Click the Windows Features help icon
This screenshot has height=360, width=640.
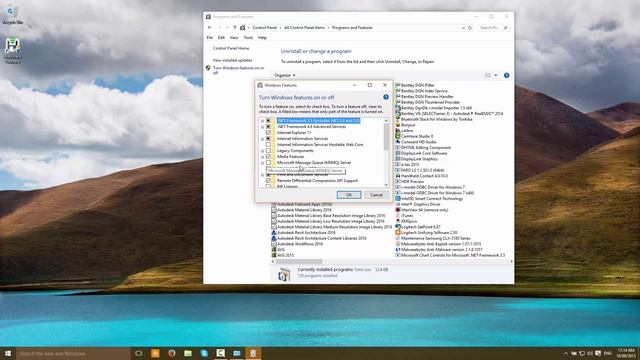point(386,97)
